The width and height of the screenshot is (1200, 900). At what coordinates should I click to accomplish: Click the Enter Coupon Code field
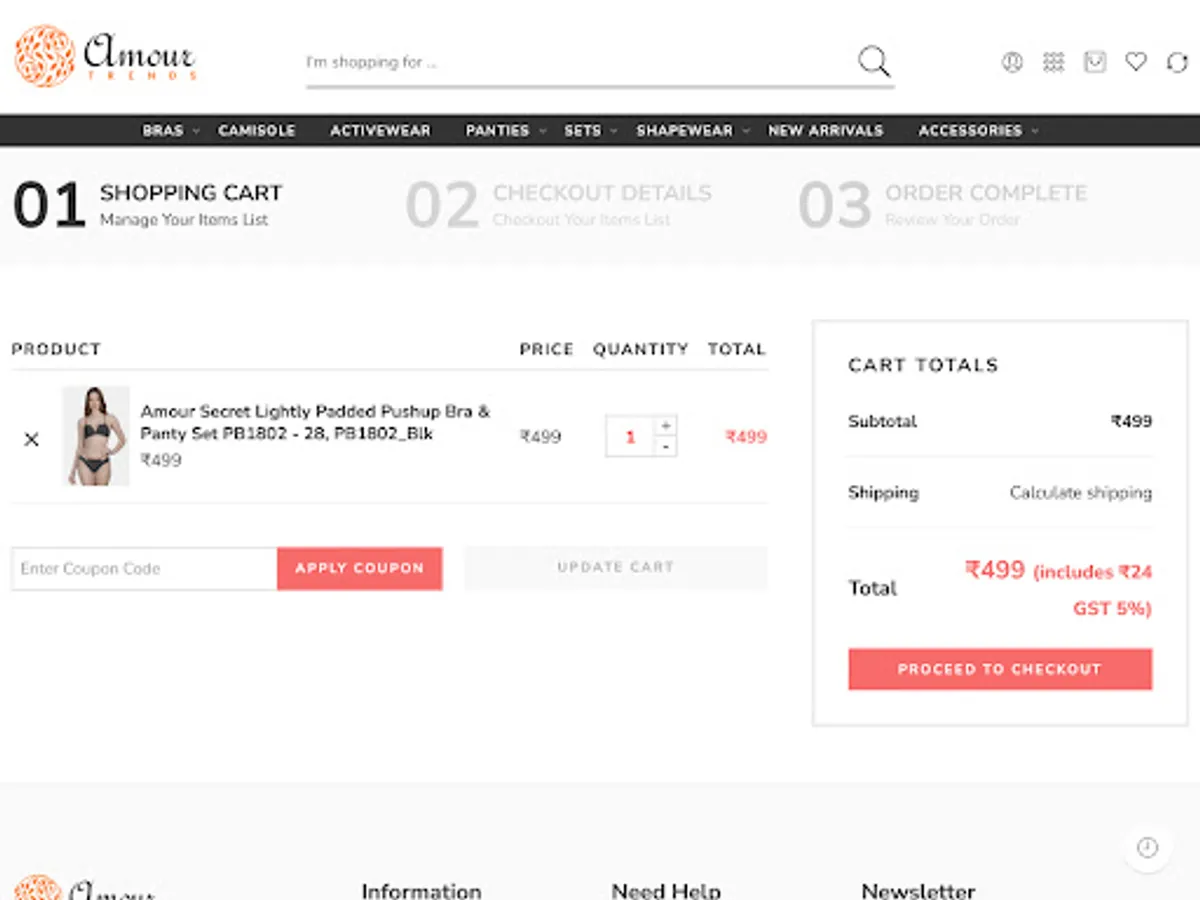(144, 568)
